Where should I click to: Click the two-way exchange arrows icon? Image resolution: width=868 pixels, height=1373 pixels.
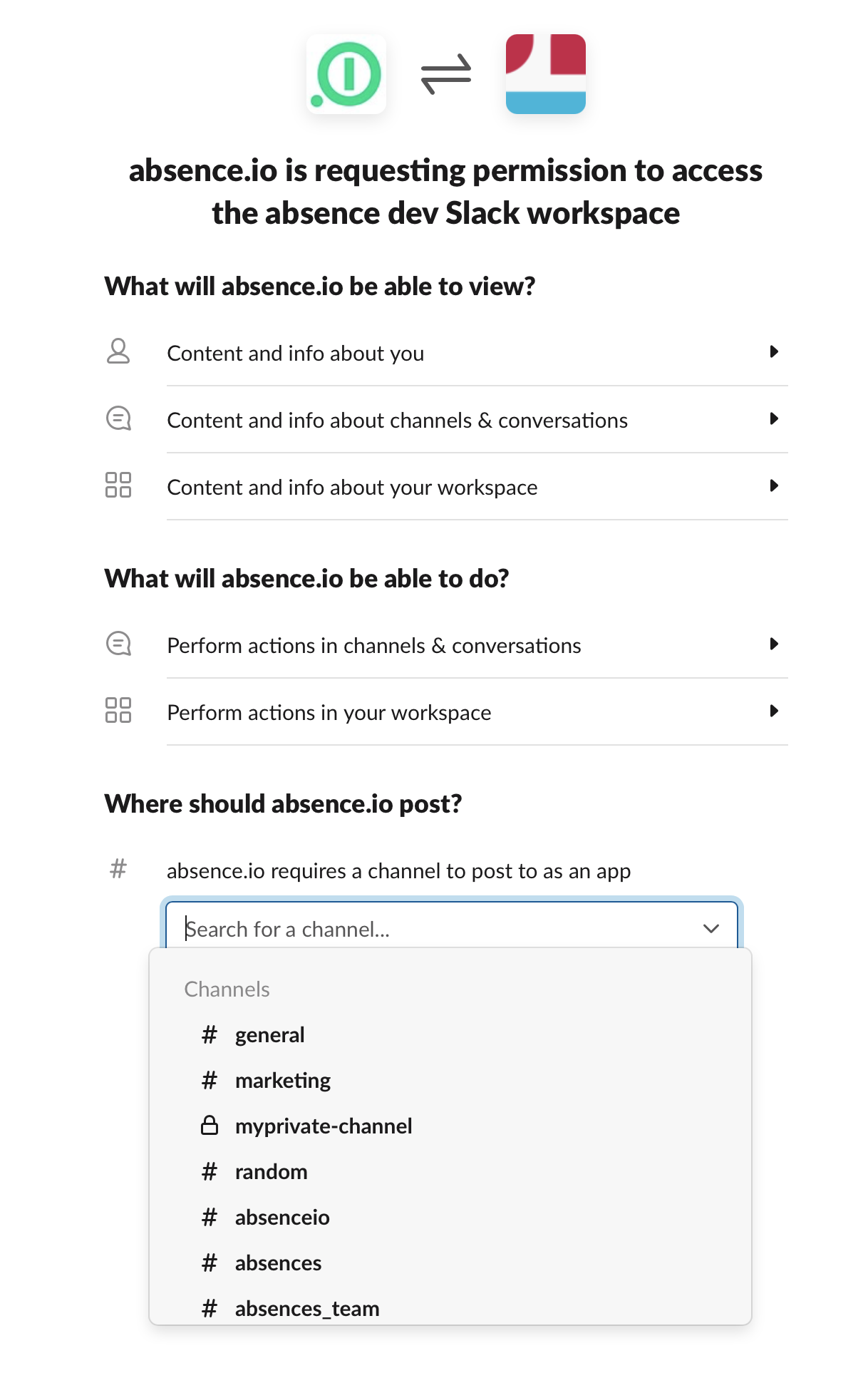pos(446,74)
